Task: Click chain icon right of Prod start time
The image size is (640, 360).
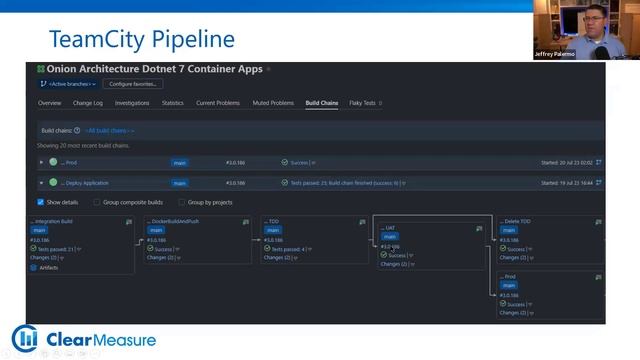Action: [x=598, y=162]
